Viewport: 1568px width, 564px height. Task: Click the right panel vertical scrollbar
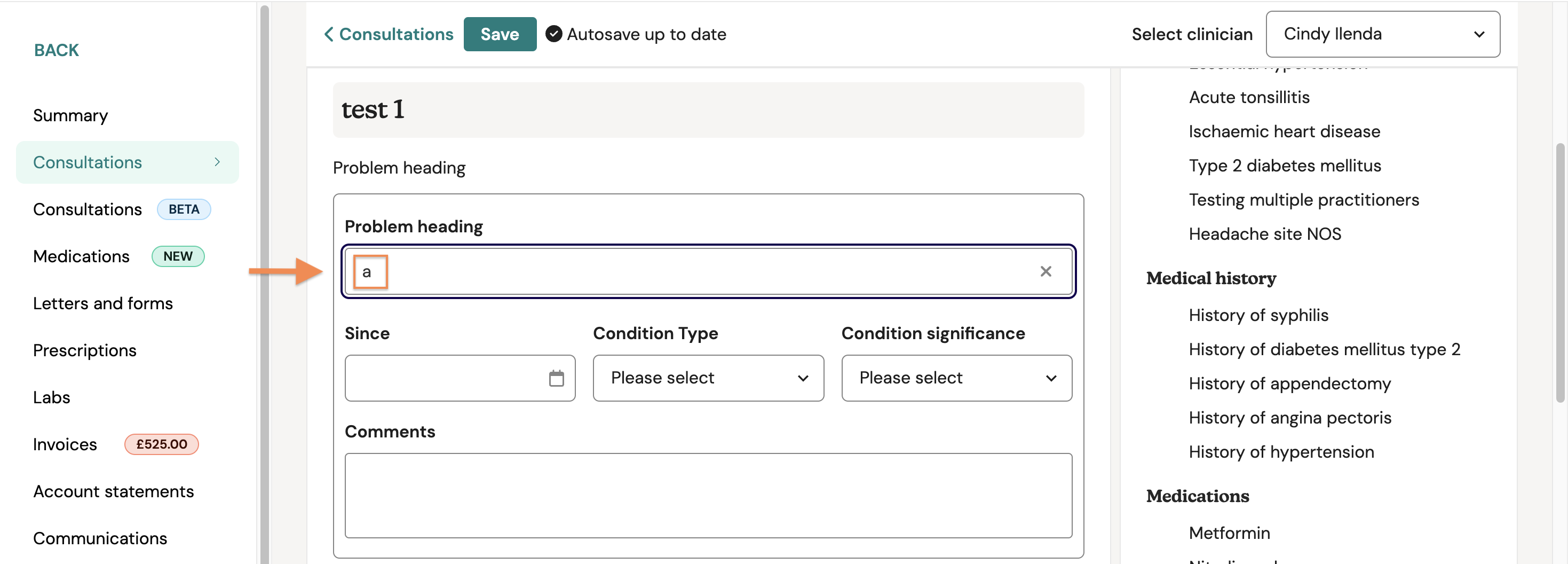pos(1559,273)
